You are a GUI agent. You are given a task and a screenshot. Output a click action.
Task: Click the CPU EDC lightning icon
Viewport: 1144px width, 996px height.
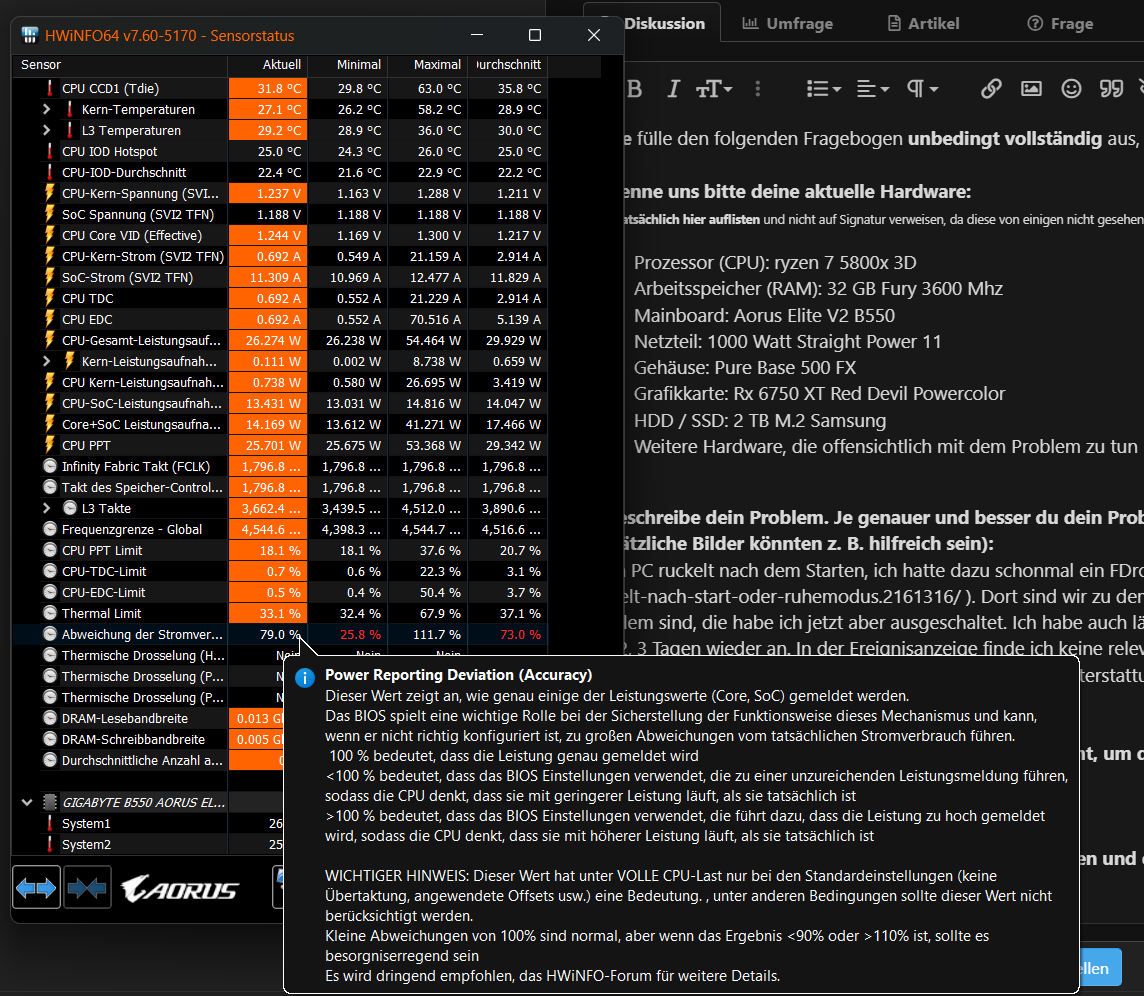click(50, 320)
